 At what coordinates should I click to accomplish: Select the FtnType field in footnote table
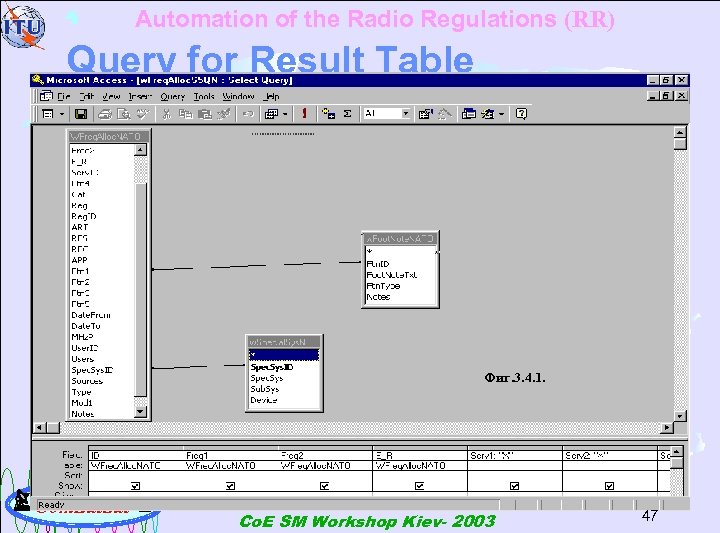coord(383,286)
